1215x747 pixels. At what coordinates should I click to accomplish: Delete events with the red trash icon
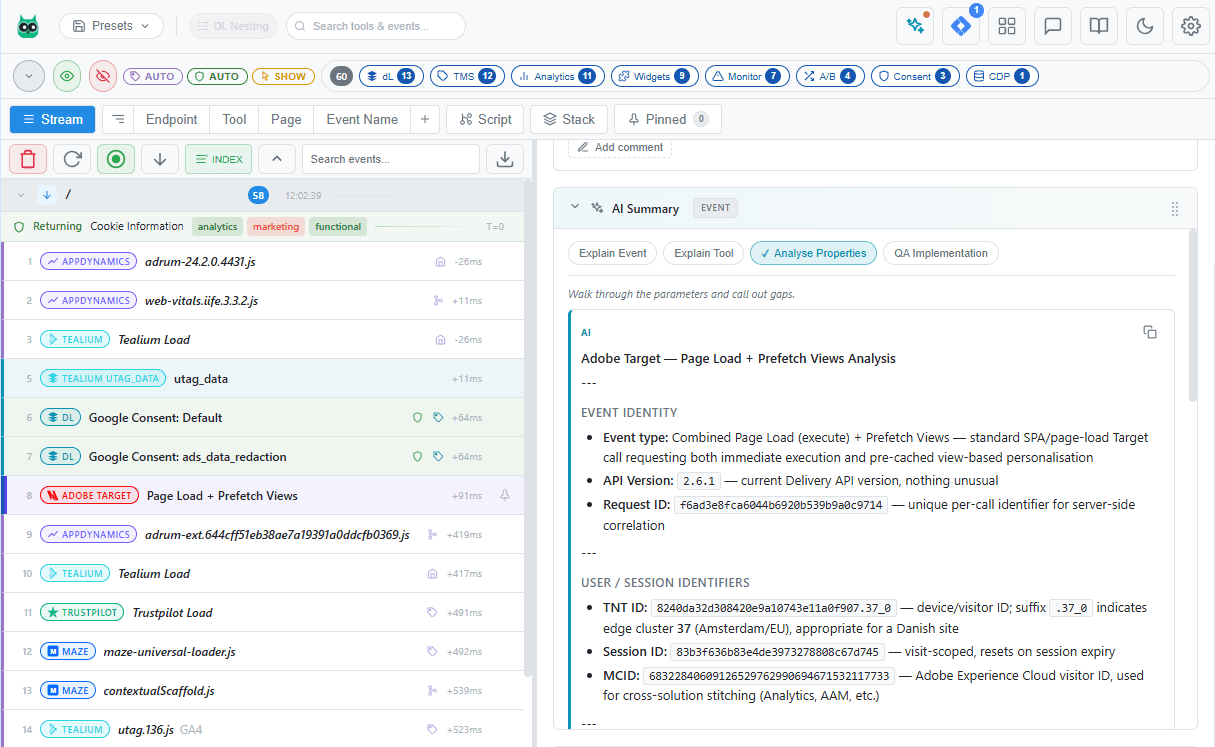[28, 159]
